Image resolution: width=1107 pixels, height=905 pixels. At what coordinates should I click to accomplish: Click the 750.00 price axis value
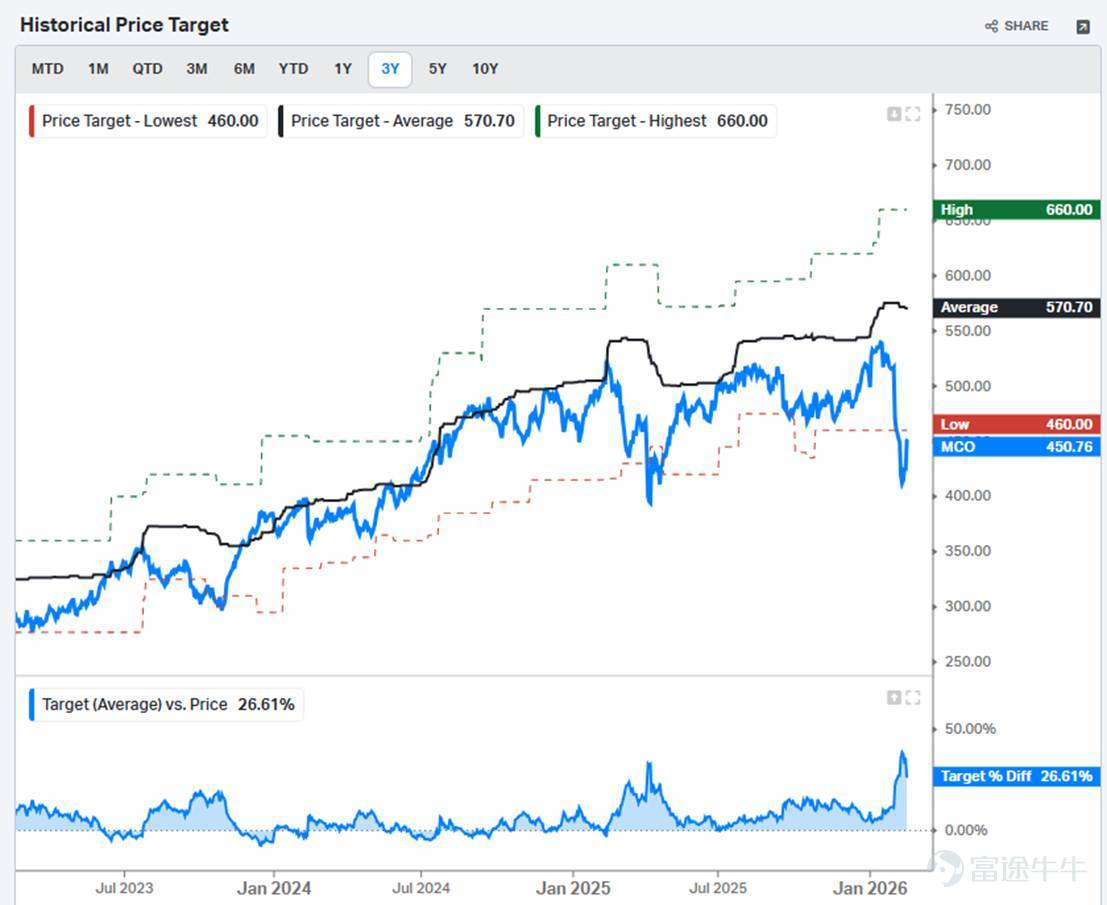coord(968,109)
